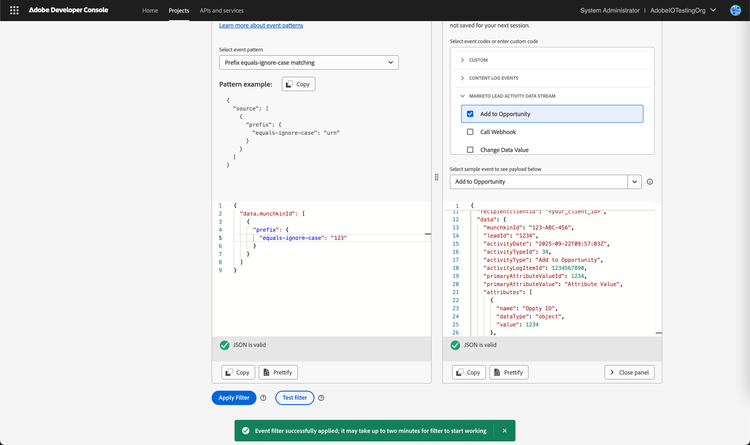Check the Call Webhook checkbox
The height and width of the screenshot is (445, 750).
470,132
